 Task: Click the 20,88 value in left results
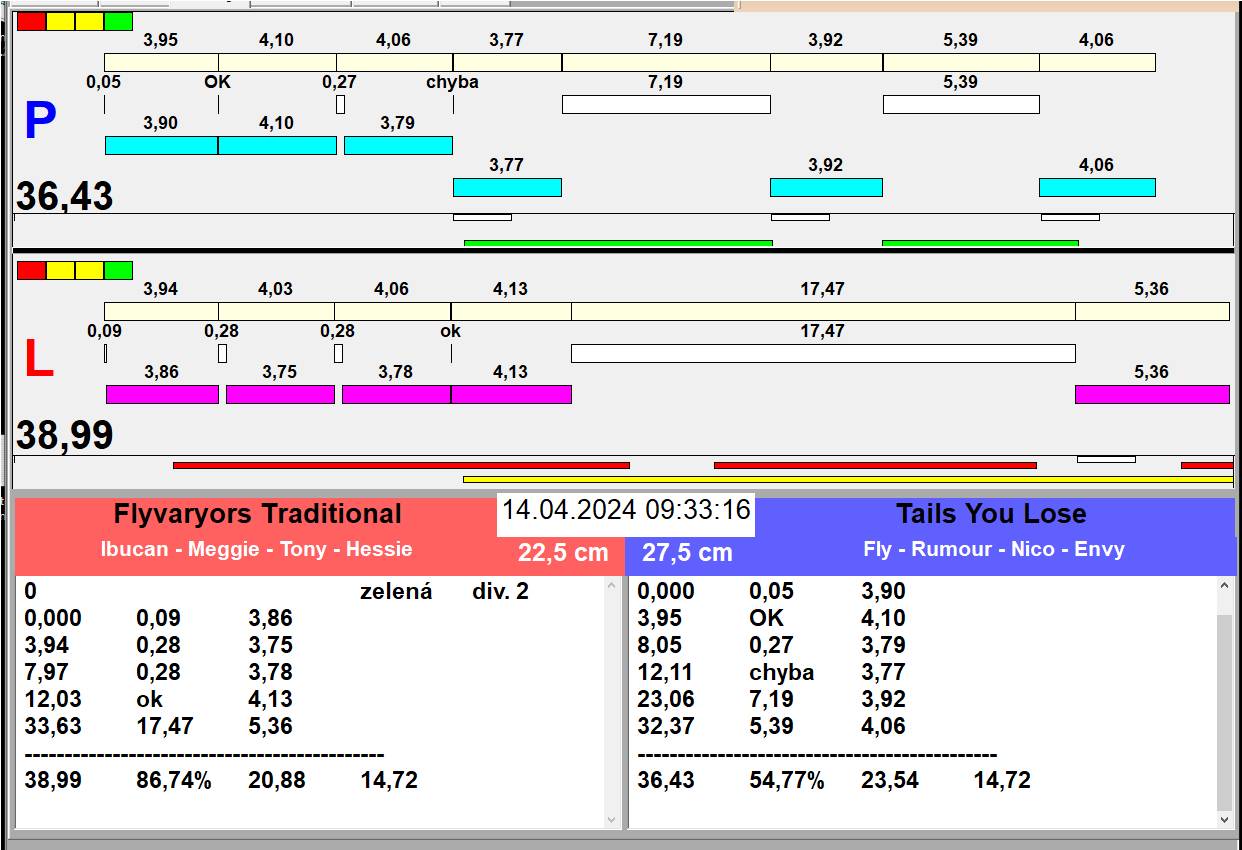click(x=277, y=780)
